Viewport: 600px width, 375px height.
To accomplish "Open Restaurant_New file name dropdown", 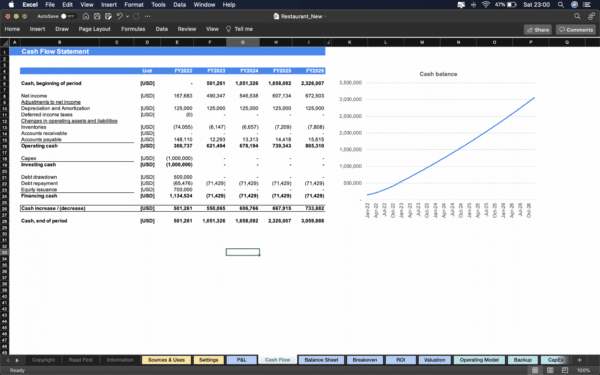I will (x=326, y=16).
